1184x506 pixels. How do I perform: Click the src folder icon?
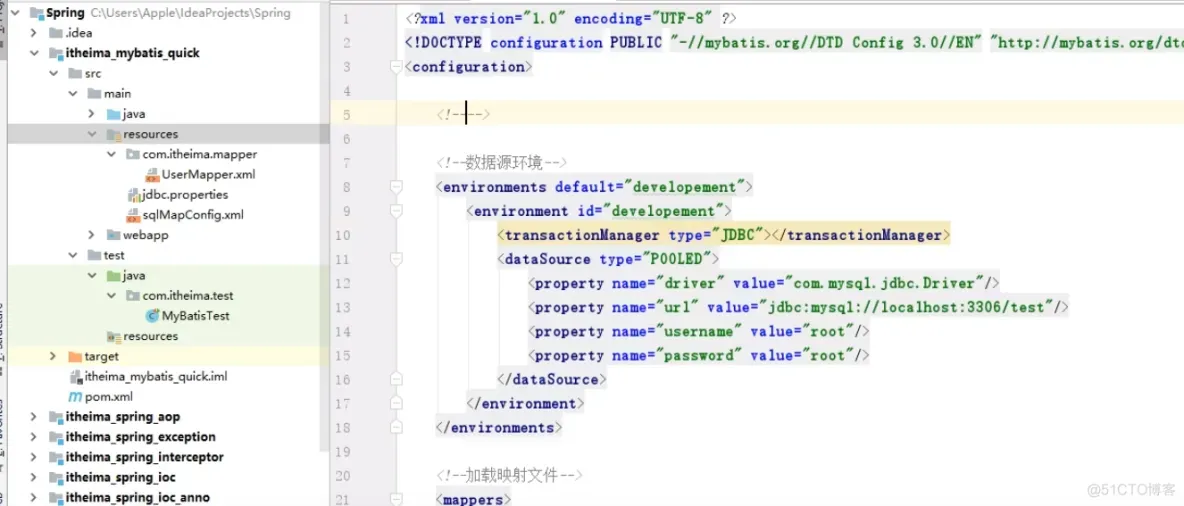click(x=76, y=73)
